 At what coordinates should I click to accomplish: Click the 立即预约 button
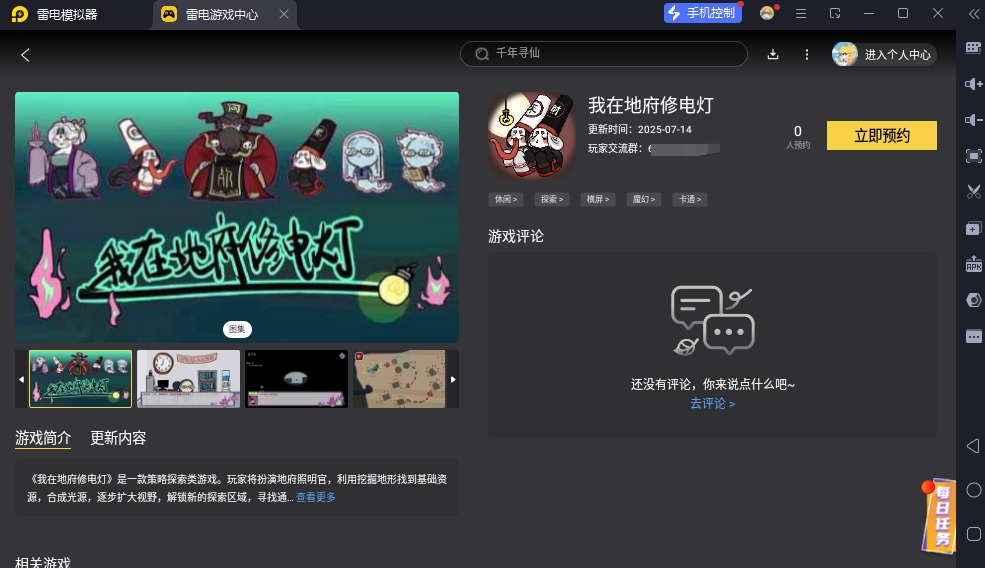point(881,136)
